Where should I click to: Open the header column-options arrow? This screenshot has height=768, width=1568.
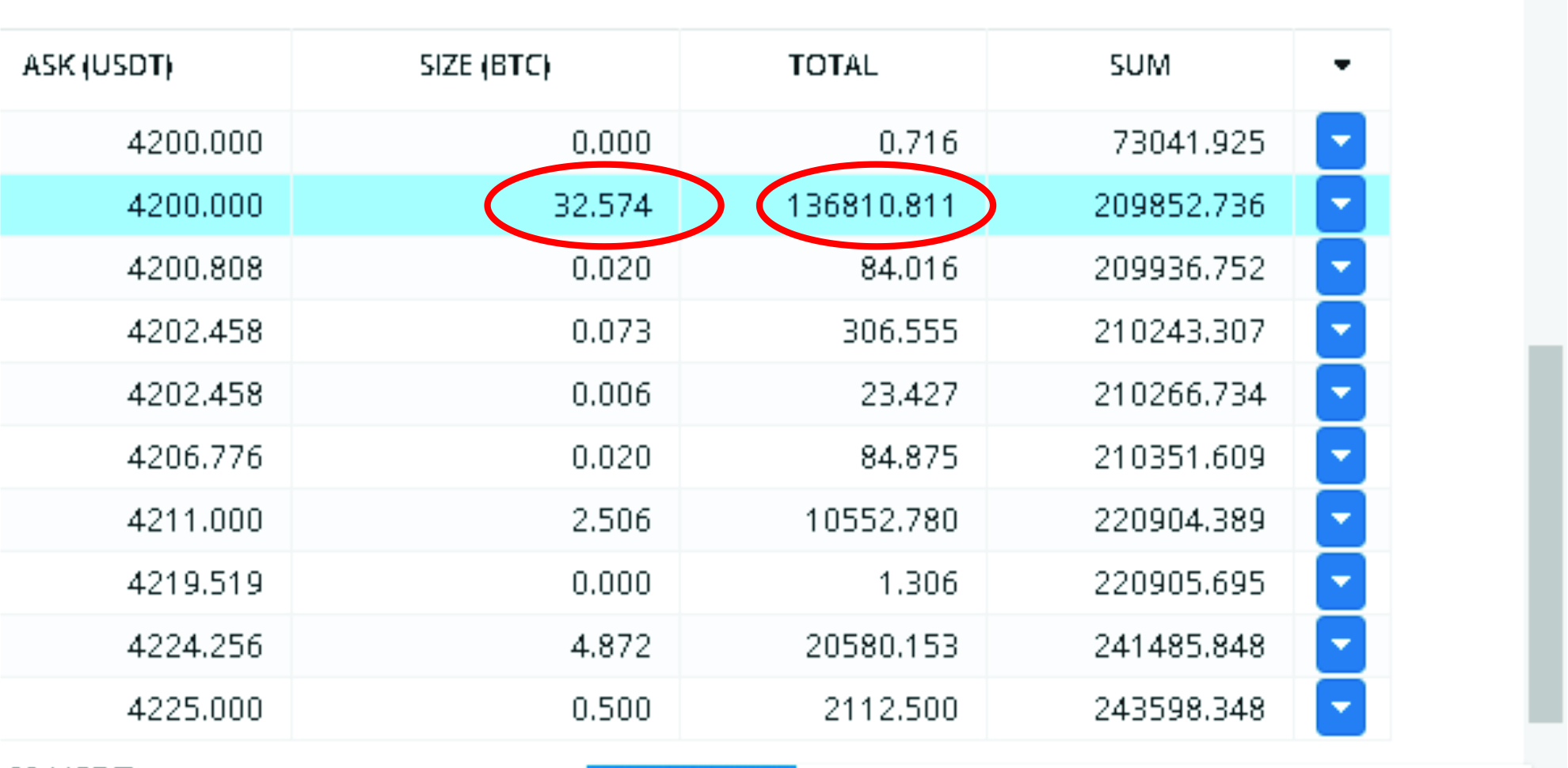(x=1342, y=65)
